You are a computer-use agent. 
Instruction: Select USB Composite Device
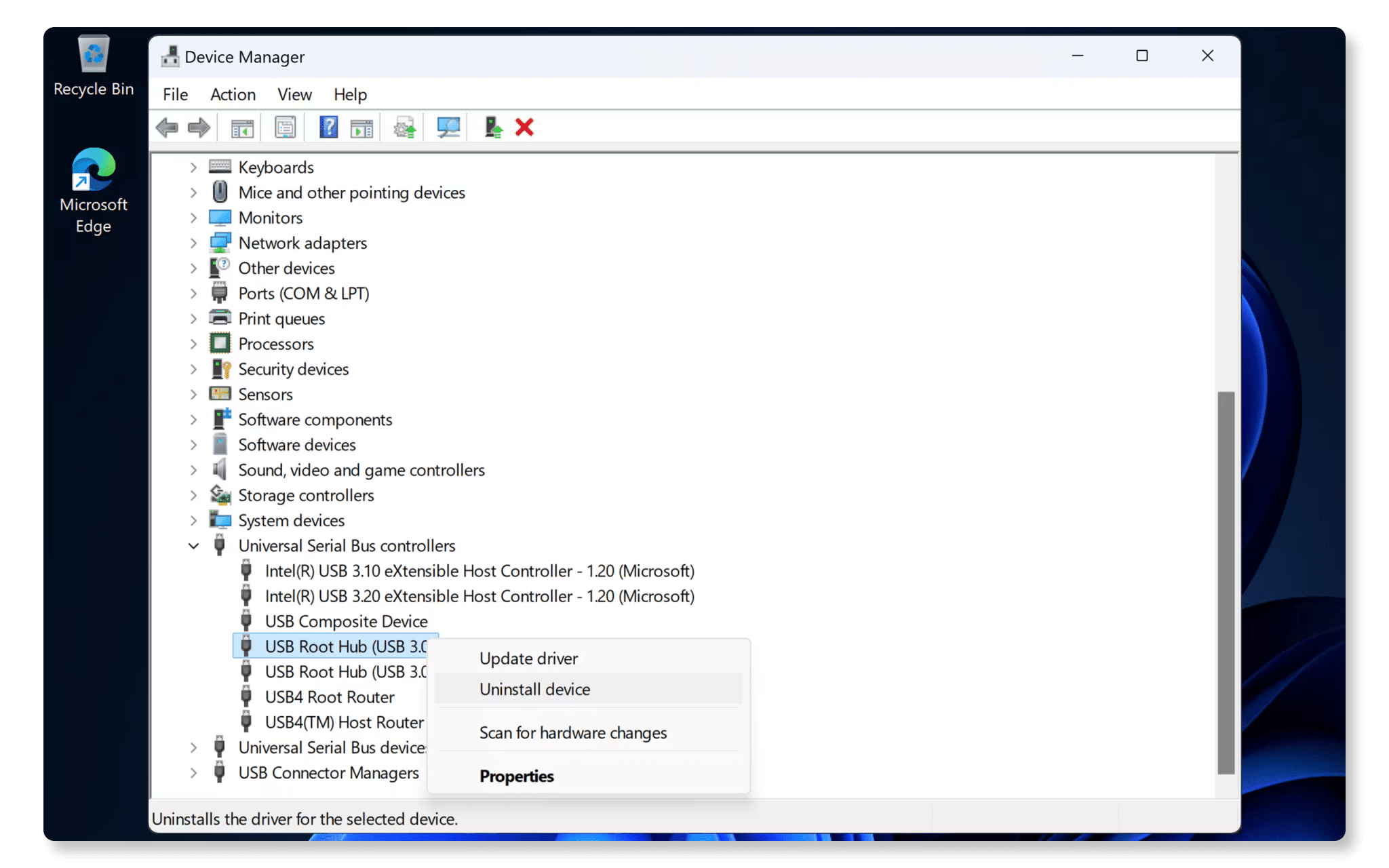[346, 621]
